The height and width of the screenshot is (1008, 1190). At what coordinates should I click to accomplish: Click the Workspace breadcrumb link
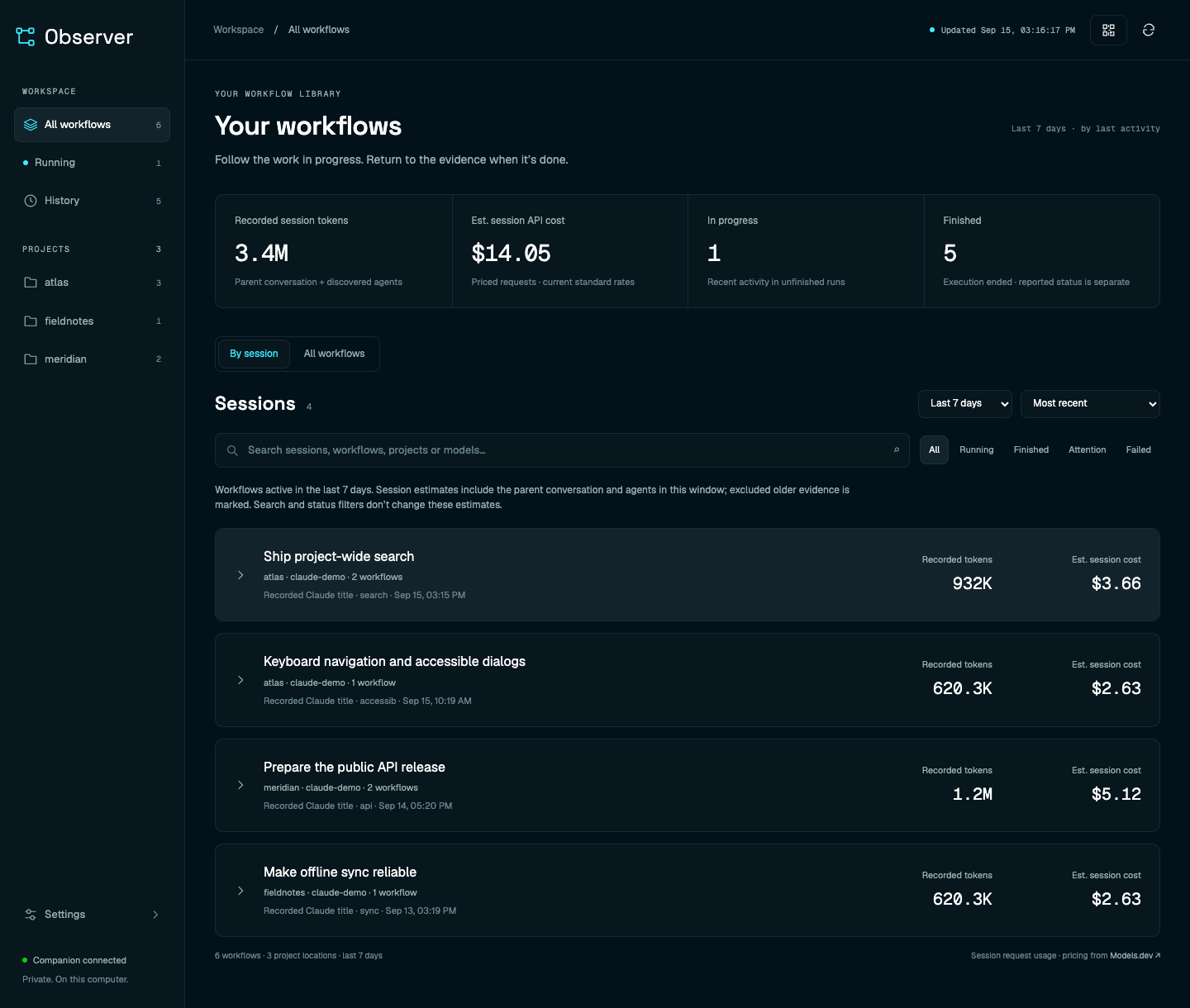239,30
